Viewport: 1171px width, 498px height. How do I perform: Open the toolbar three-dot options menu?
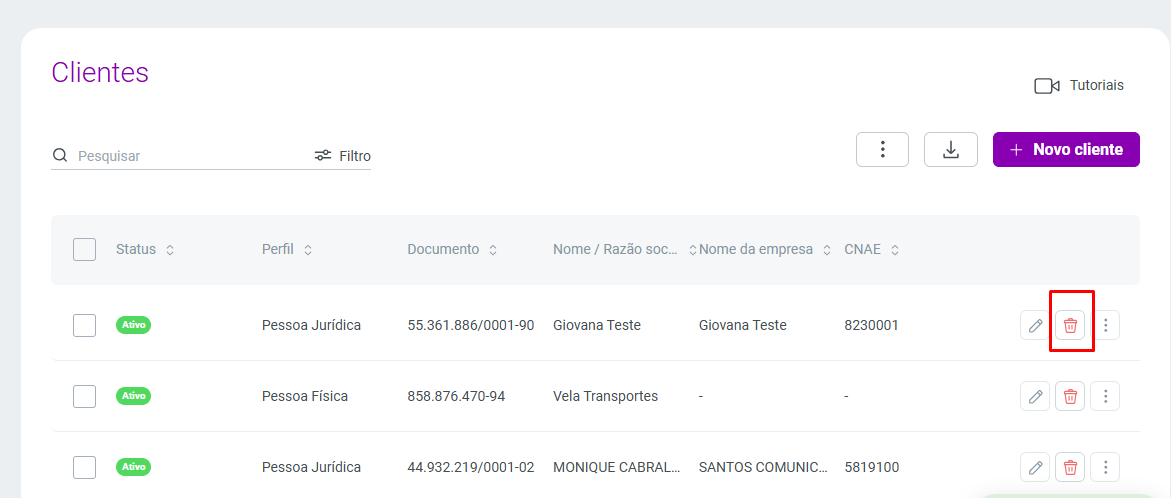click(882, 149)
